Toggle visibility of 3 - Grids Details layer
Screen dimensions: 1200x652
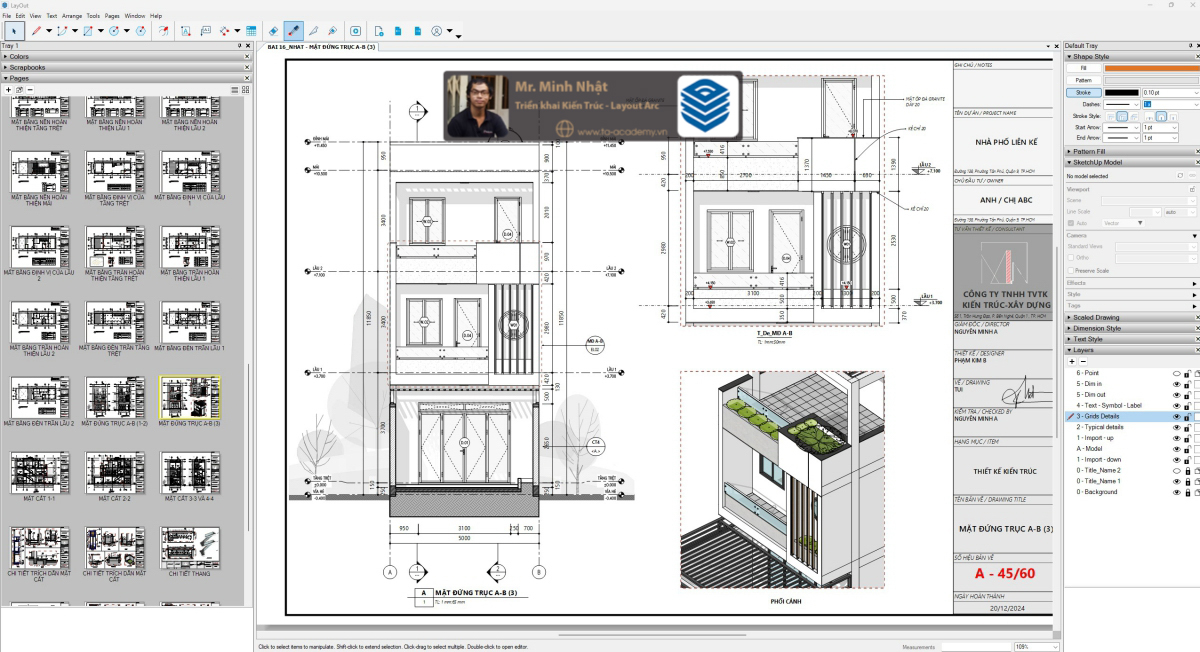tap(1176, 416)
